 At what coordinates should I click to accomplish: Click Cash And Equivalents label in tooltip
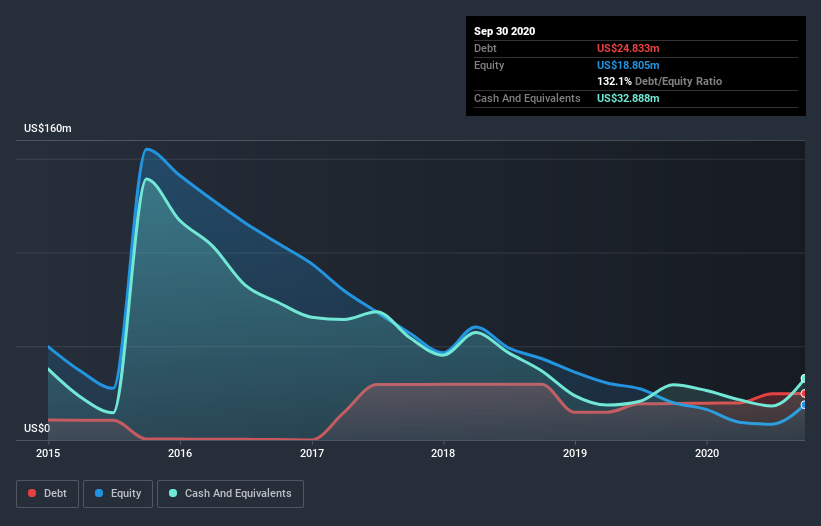[x=527, y=98]
